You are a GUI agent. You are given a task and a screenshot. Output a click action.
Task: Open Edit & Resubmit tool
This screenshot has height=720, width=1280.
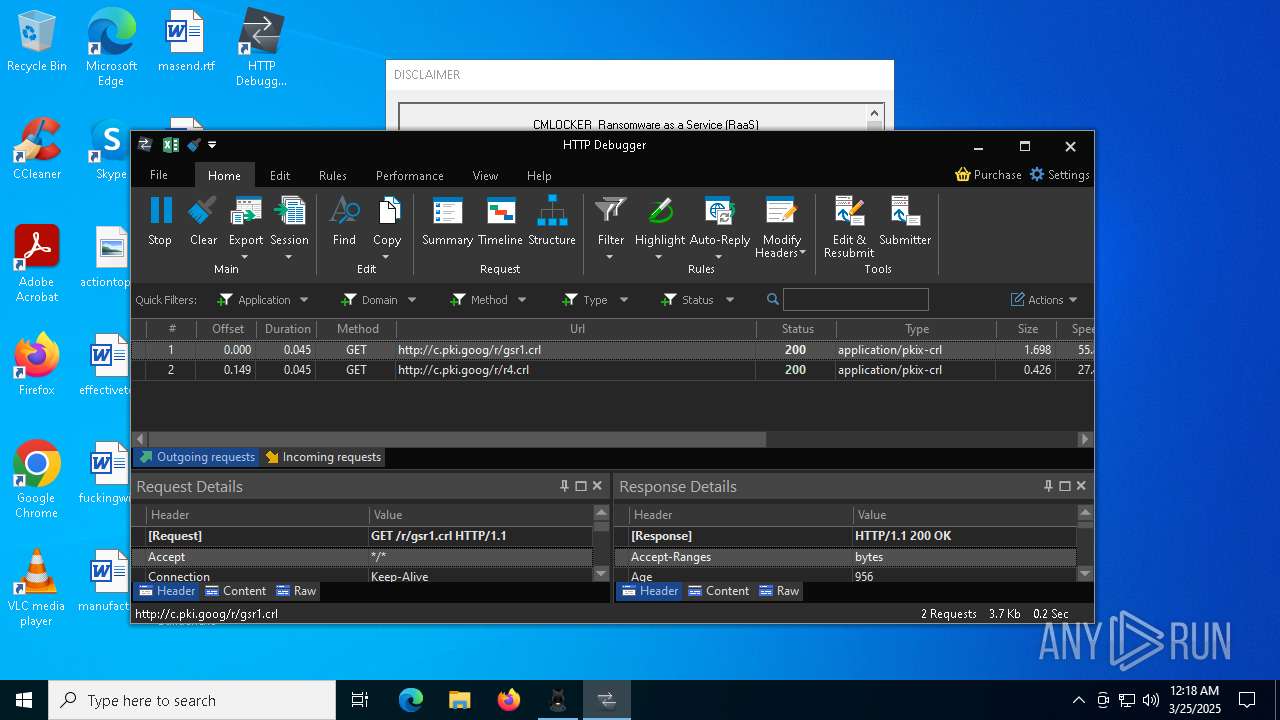[849, 227]
